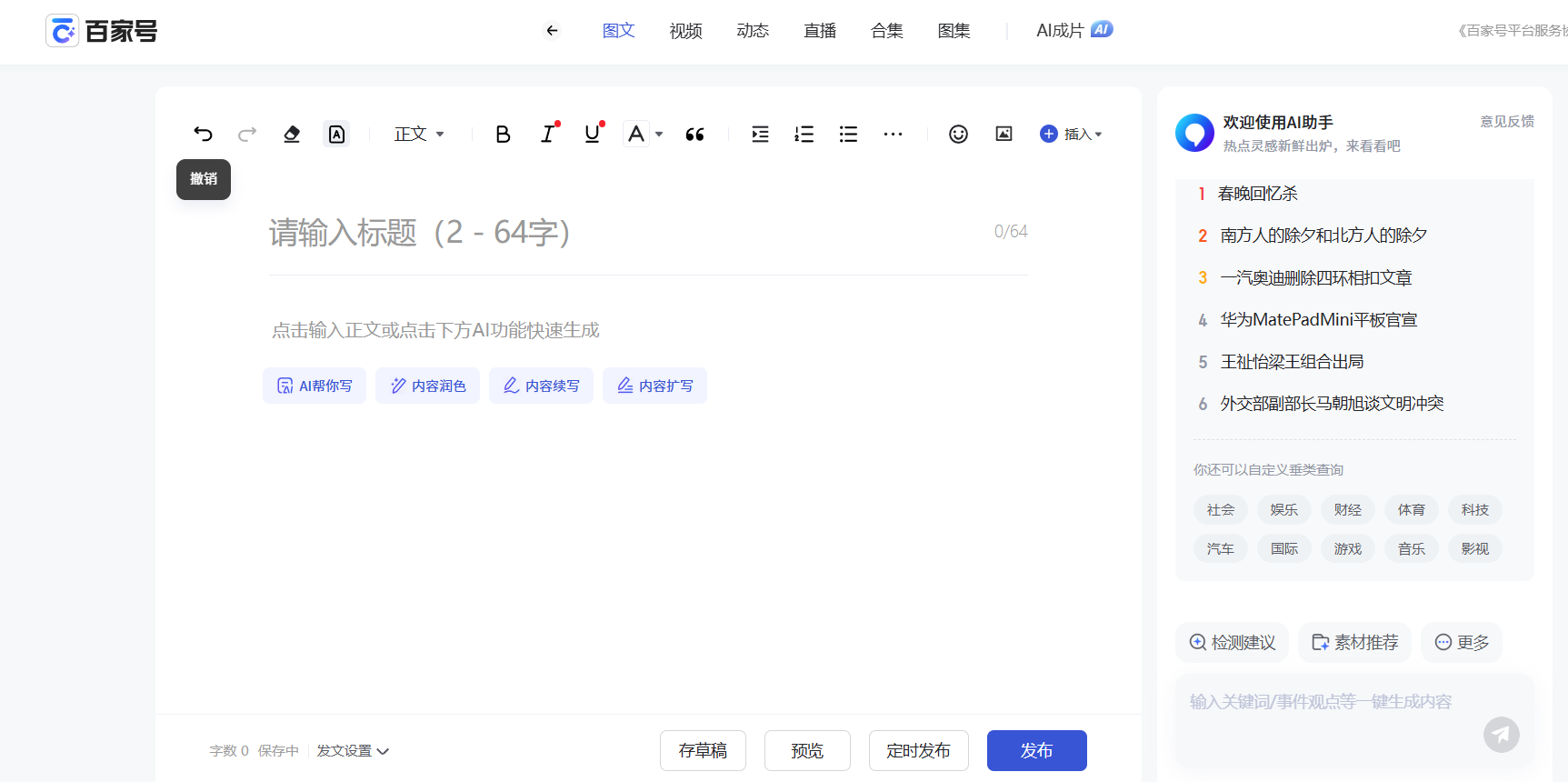Expand the 发文设置 settings
The height and width of the screenshot is (782, 1568).
(353, 751)
